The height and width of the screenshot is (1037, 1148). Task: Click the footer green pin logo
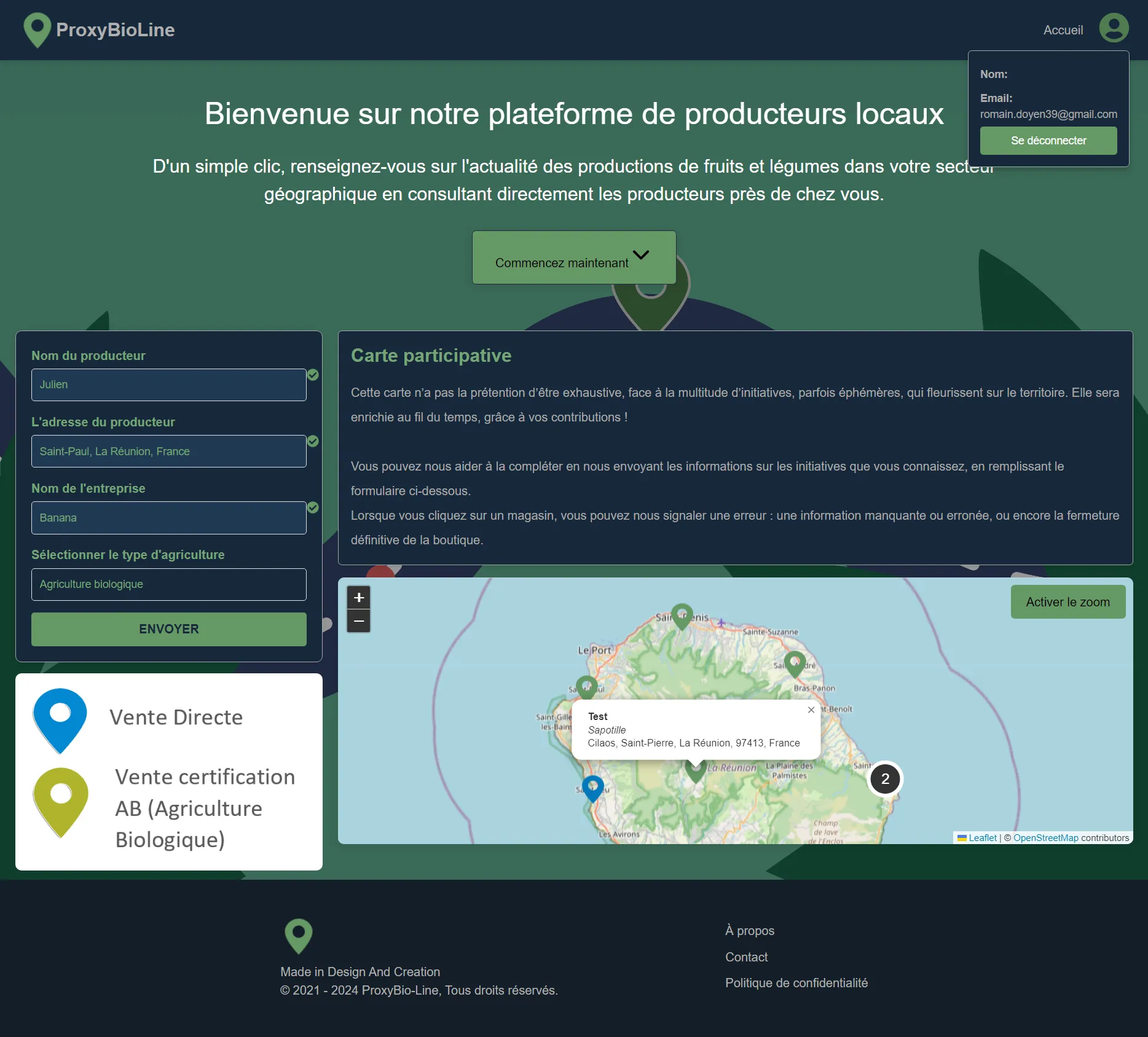[299, 936]
